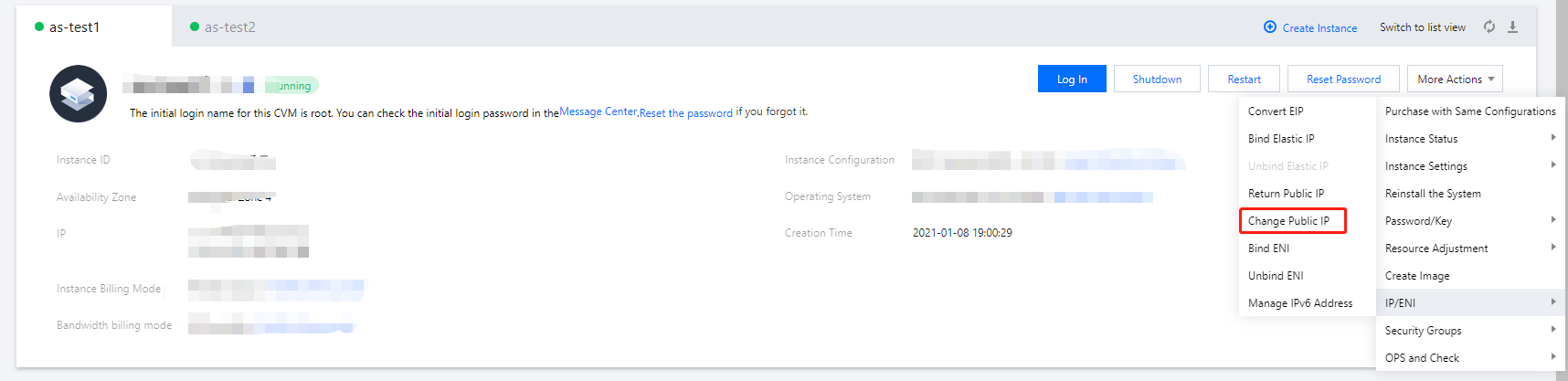Click the plus icon beside Create Instance
The height and width of the screenshot is (381, 1568).
point(1269,26)
